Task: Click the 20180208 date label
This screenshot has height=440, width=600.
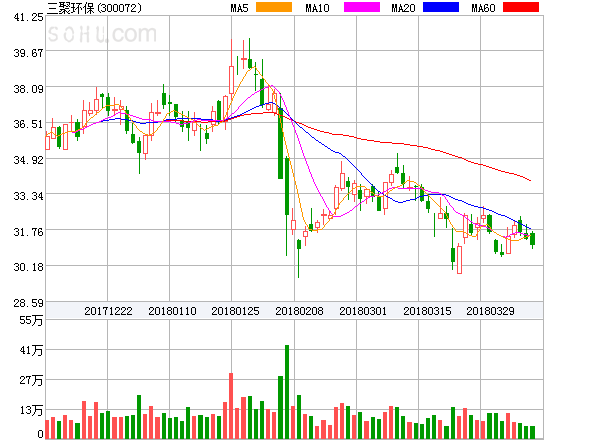Action: (x=299, y=311)
